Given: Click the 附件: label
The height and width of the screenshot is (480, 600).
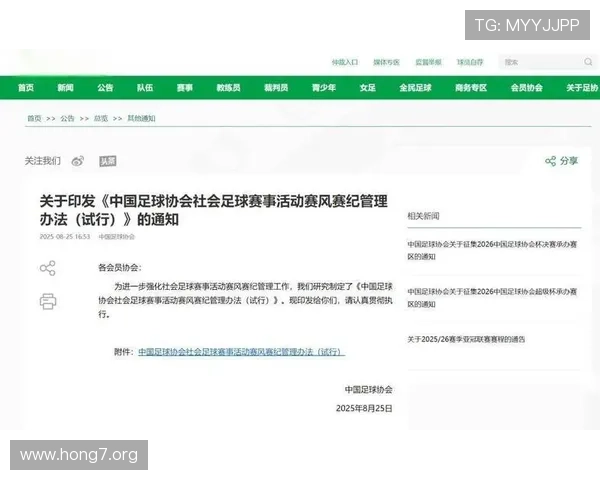Looking at the screenshot, I should tap(124, 352).
